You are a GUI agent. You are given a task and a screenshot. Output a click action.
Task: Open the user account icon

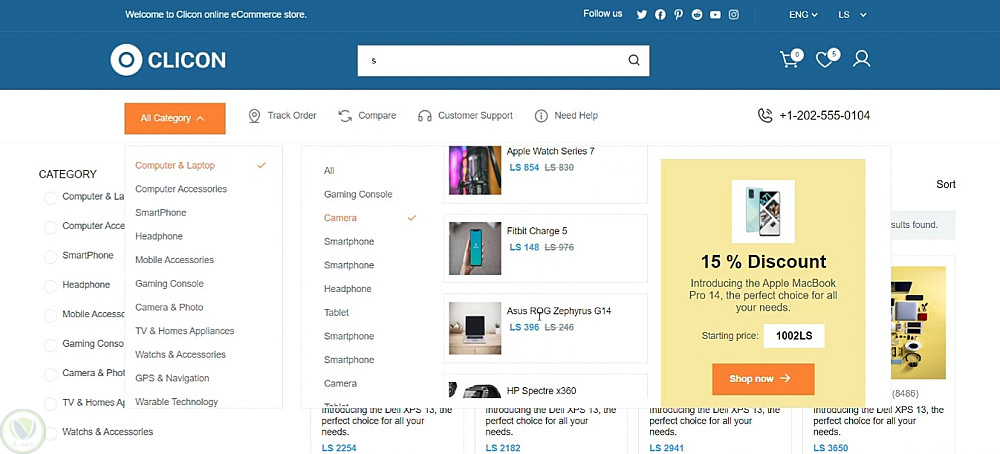(862, 59)
